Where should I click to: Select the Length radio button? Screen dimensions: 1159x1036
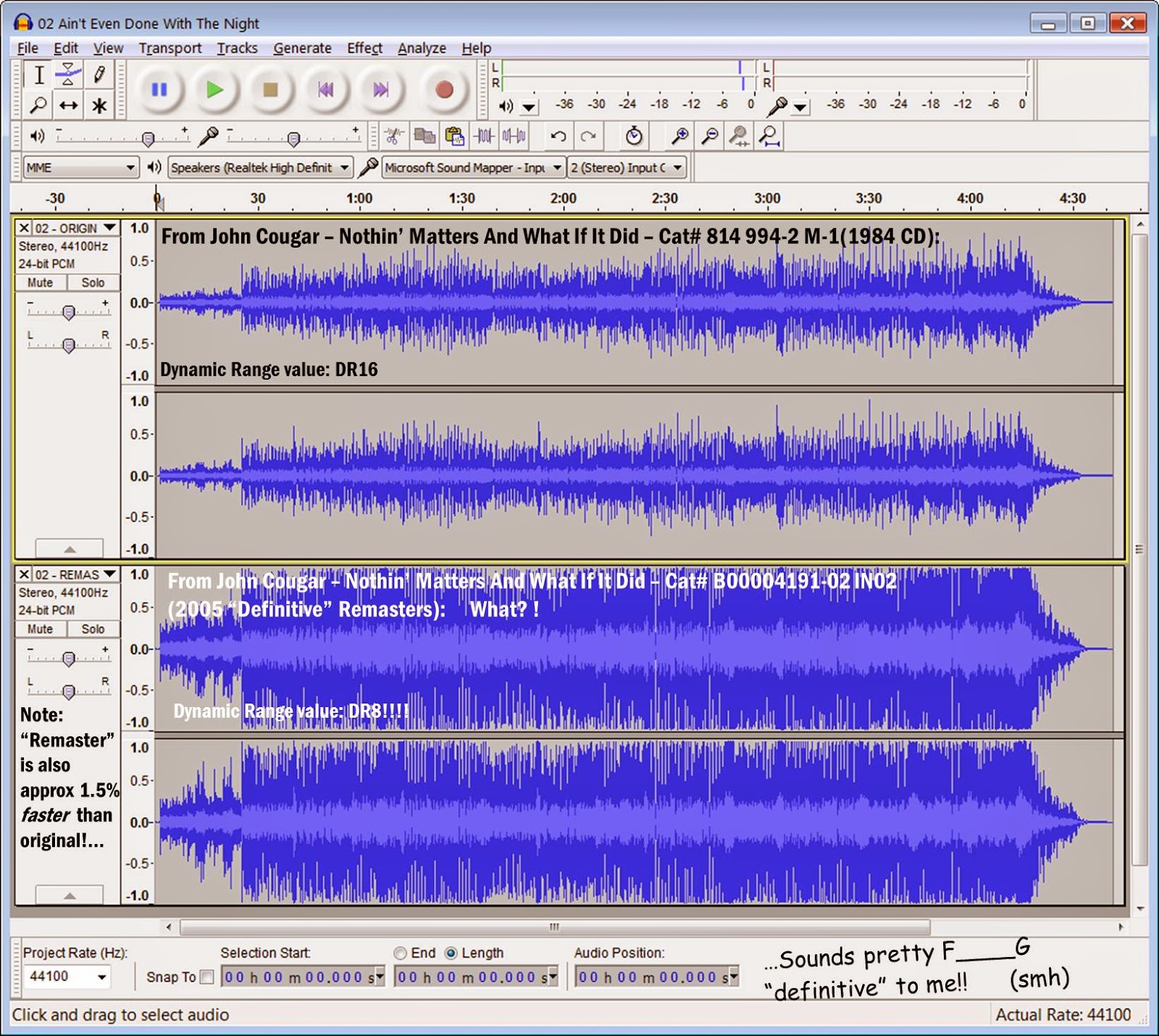[451, 953]
